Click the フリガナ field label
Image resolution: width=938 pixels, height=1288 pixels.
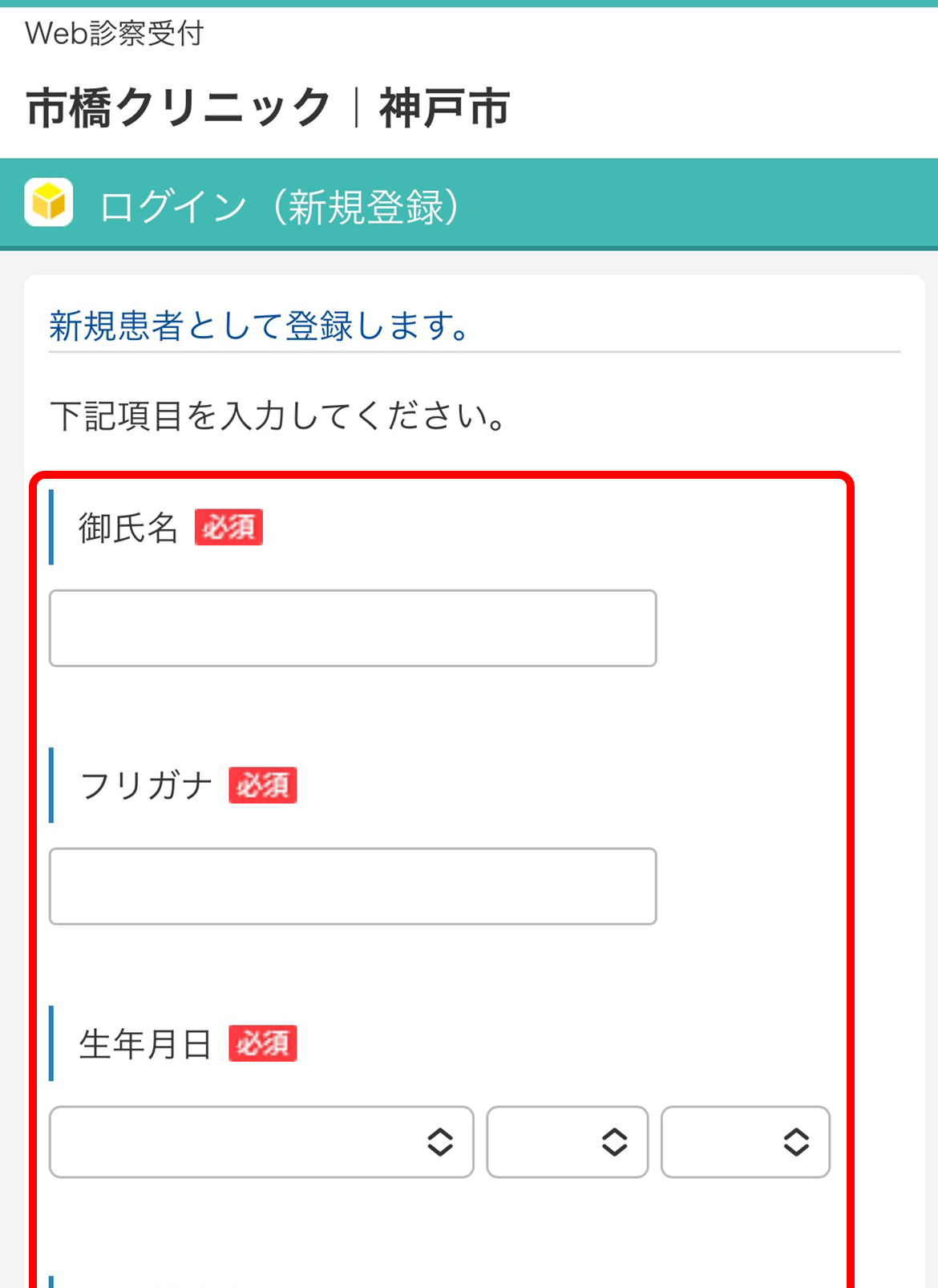146,786
